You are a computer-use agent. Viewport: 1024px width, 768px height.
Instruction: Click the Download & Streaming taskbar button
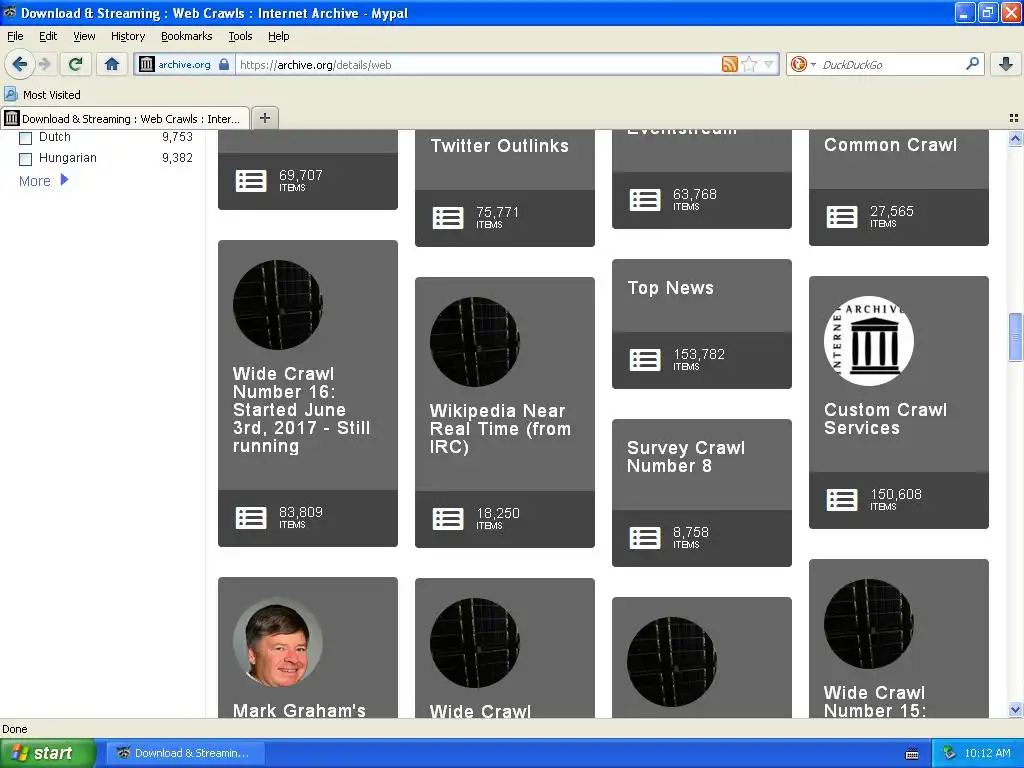click(186, 753)
